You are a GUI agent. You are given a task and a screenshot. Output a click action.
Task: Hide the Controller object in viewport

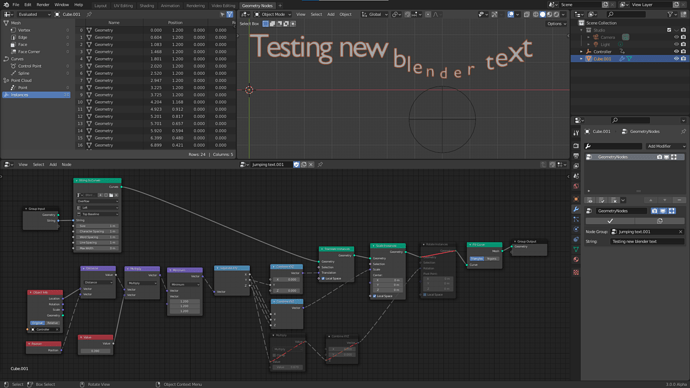click(676, 51)
